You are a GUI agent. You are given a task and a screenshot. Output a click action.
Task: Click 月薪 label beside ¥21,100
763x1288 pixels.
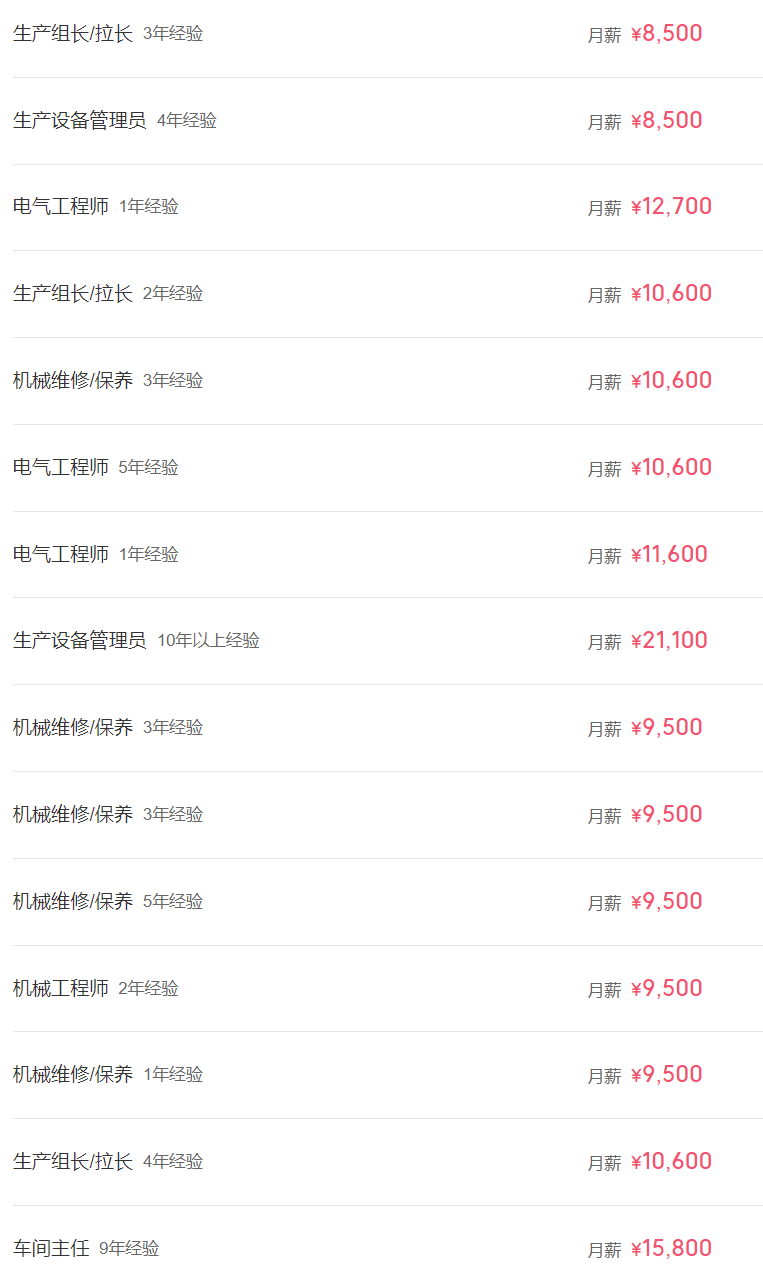[x=604, y=643]
